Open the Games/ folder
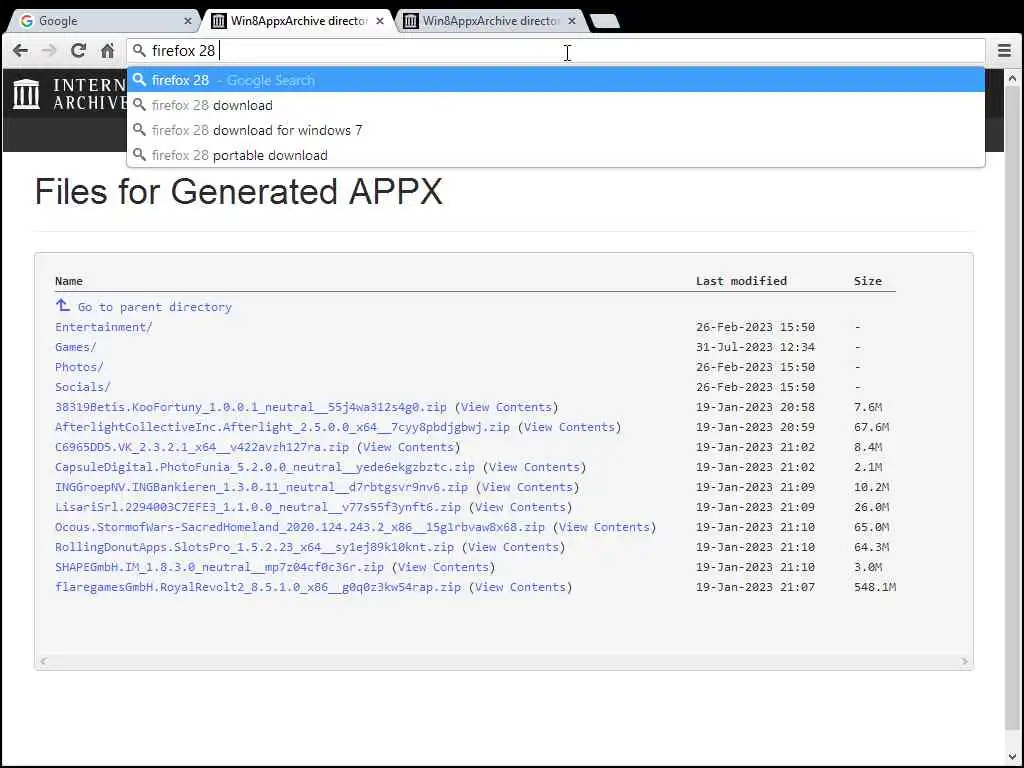Screen dimensions: 1024x768 [x=76, y=347]
